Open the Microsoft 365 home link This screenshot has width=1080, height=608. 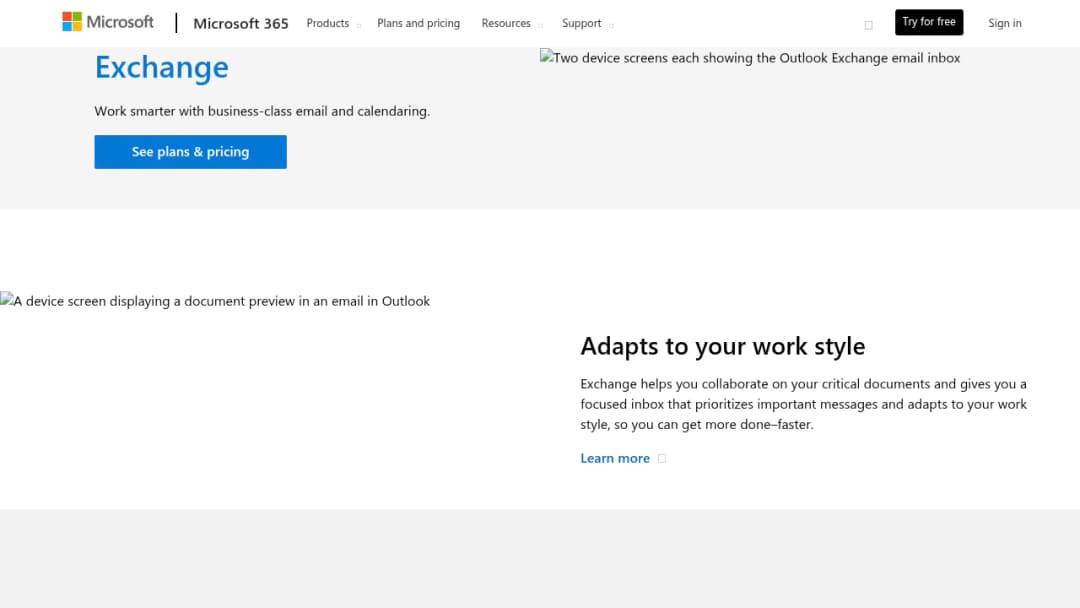[240, 23]
